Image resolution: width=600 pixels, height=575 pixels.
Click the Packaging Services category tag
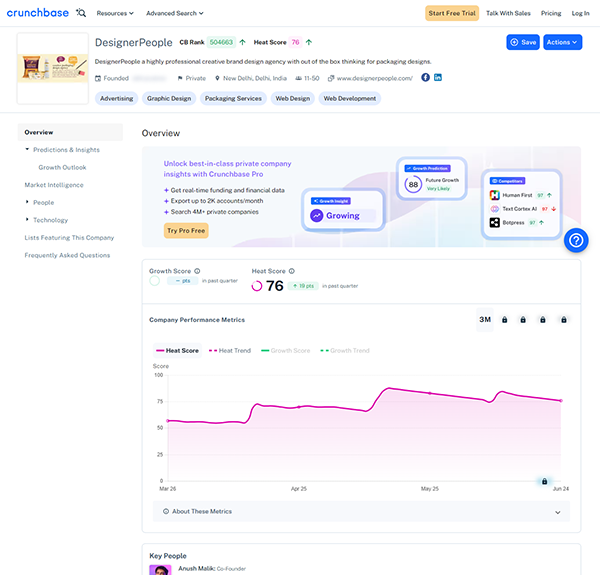click(x=233, y=98)
